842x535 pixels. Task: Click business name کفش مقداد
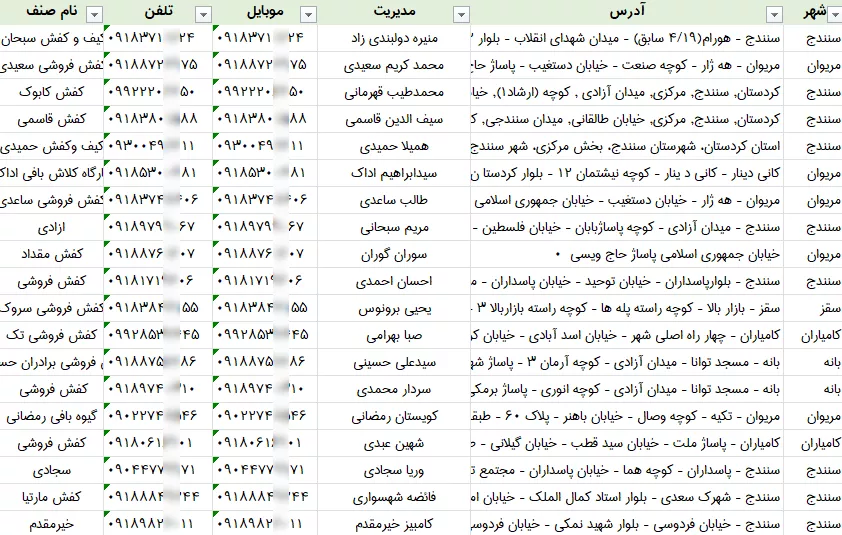point(52,254)
